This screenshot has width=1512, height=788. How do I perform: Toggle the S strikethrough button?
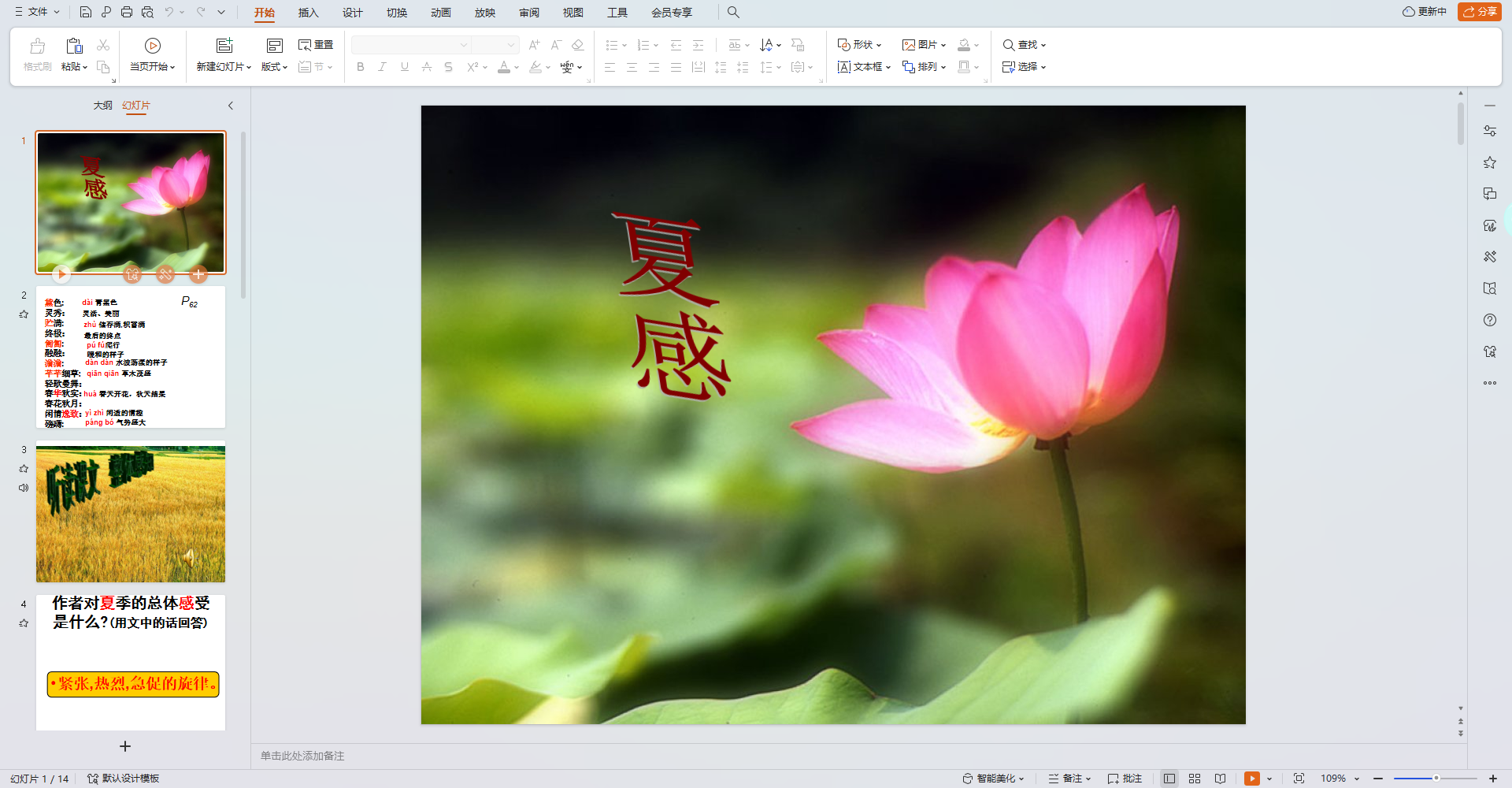pyautogui.click(x=449, y=67)
